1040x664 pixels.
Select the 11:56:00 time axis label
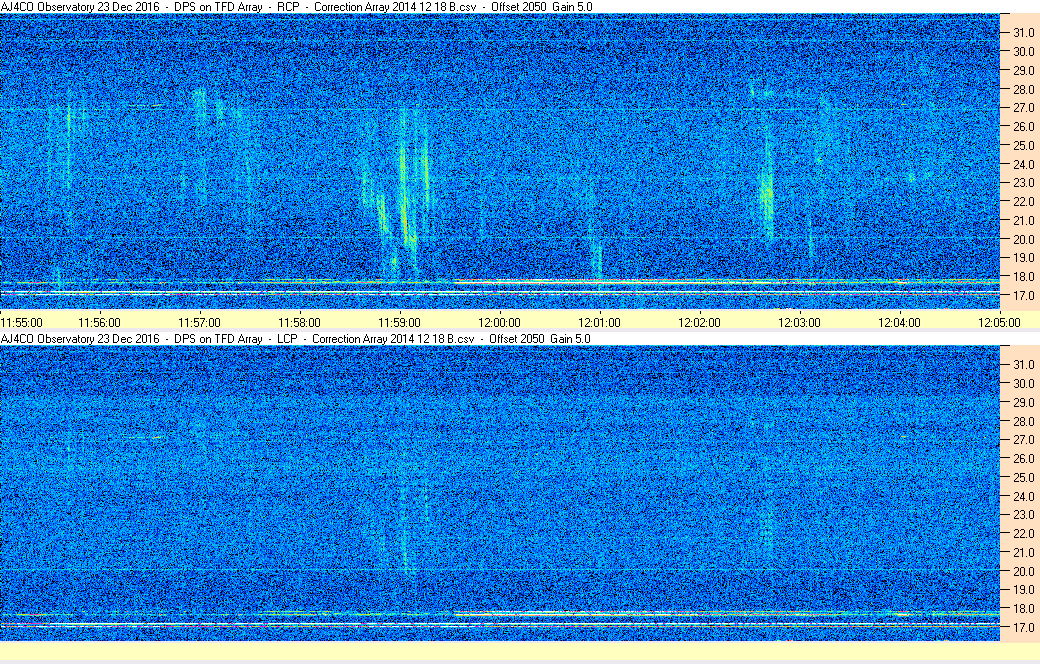[x=99, y=323]
